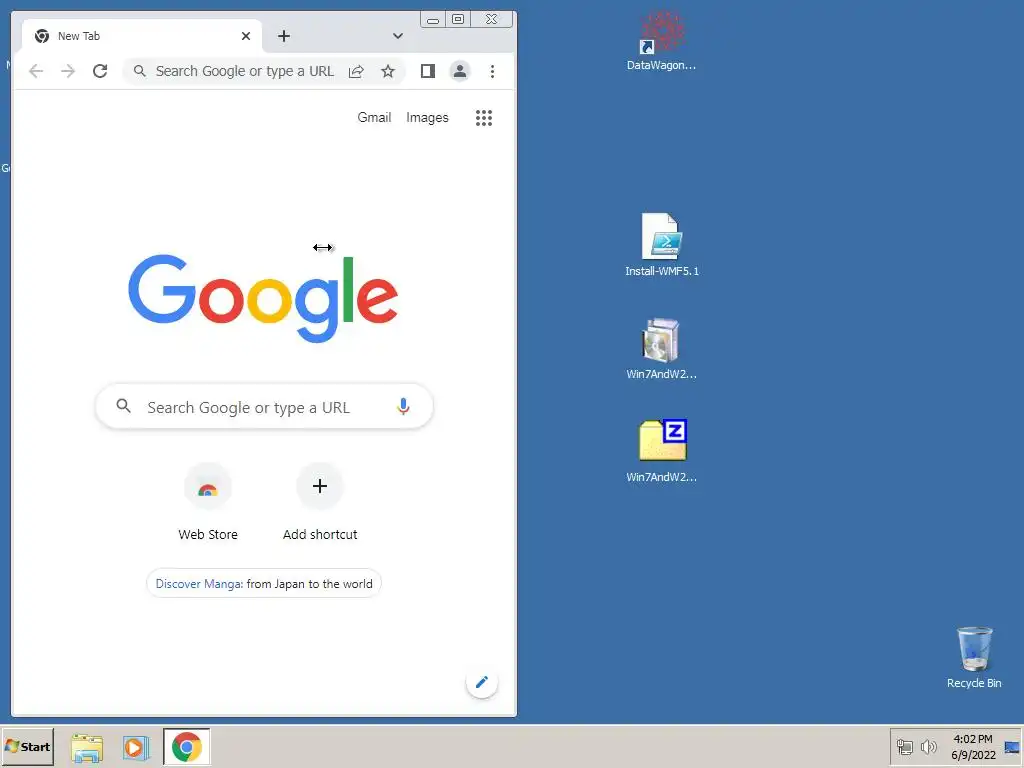1024x768 pixels.
Task: Open the Chrome three-dot menu
Action: coord(492,71)
